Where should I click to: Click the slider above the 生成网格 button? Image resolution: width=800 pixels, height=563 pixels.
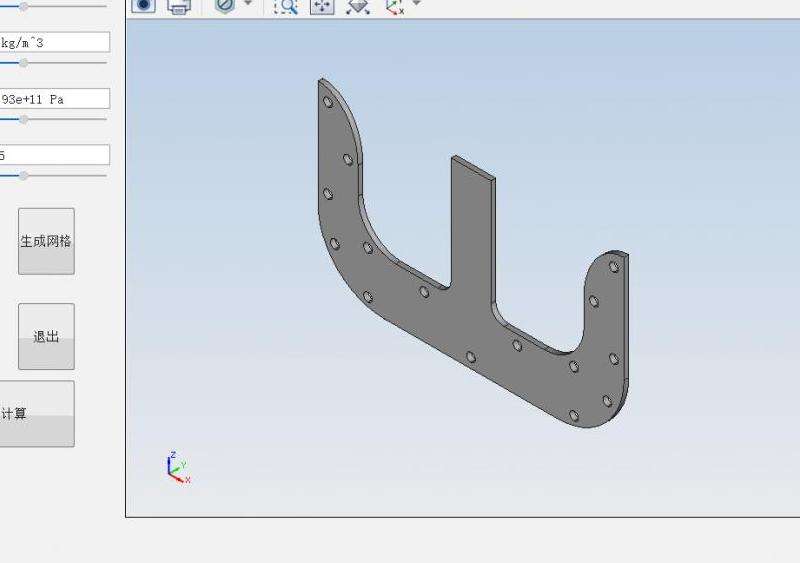[x=54, y=176]
